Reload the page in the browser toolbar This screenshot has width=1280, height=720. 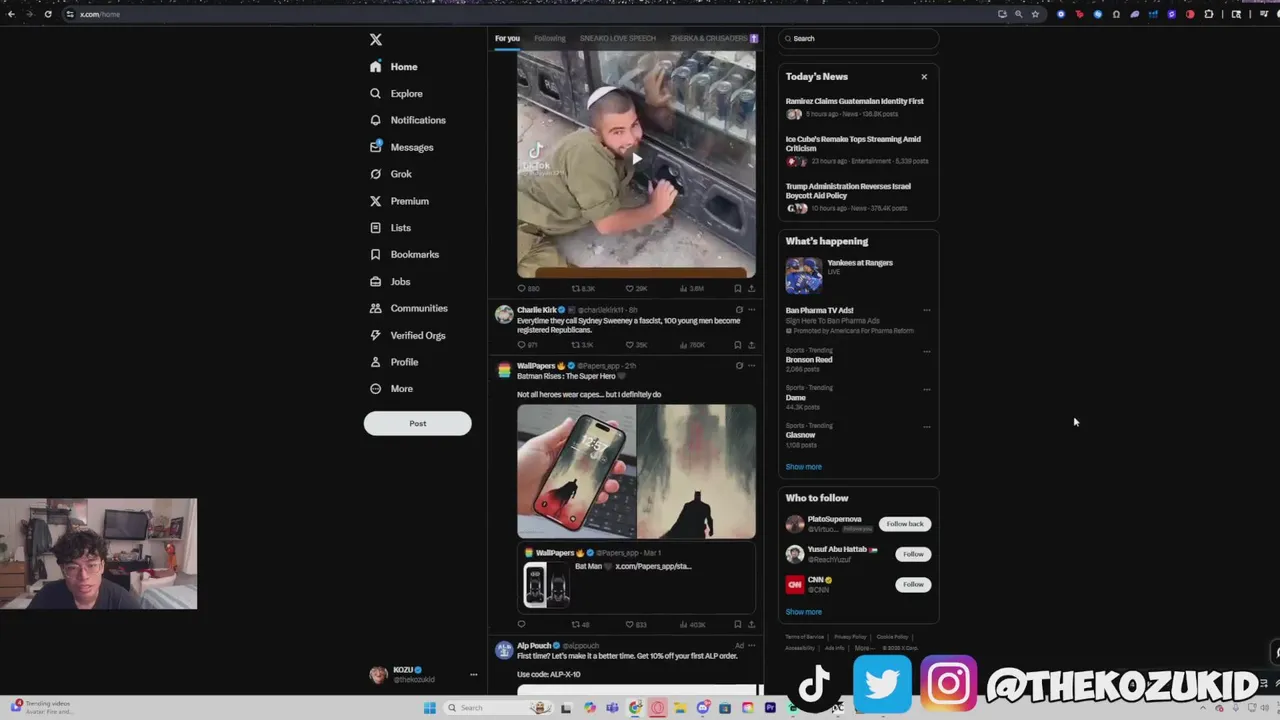click(48, 14)
